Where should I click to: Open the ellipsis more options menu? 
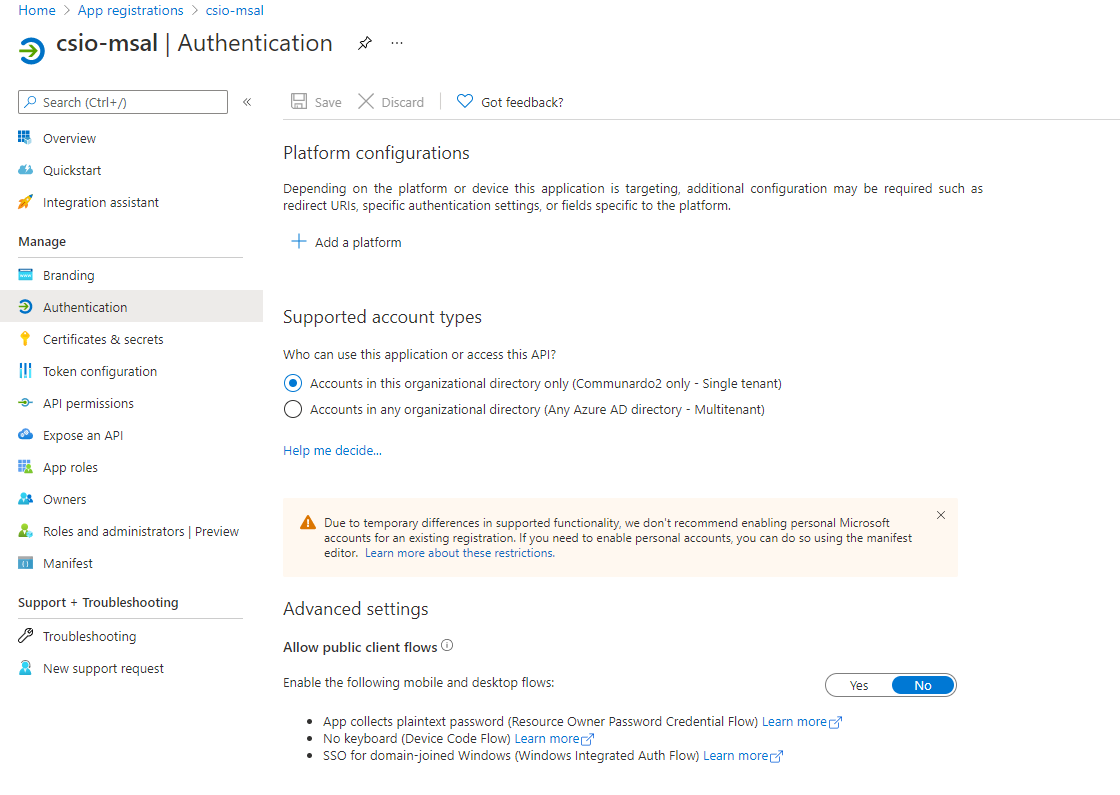[x=397, y=44]
